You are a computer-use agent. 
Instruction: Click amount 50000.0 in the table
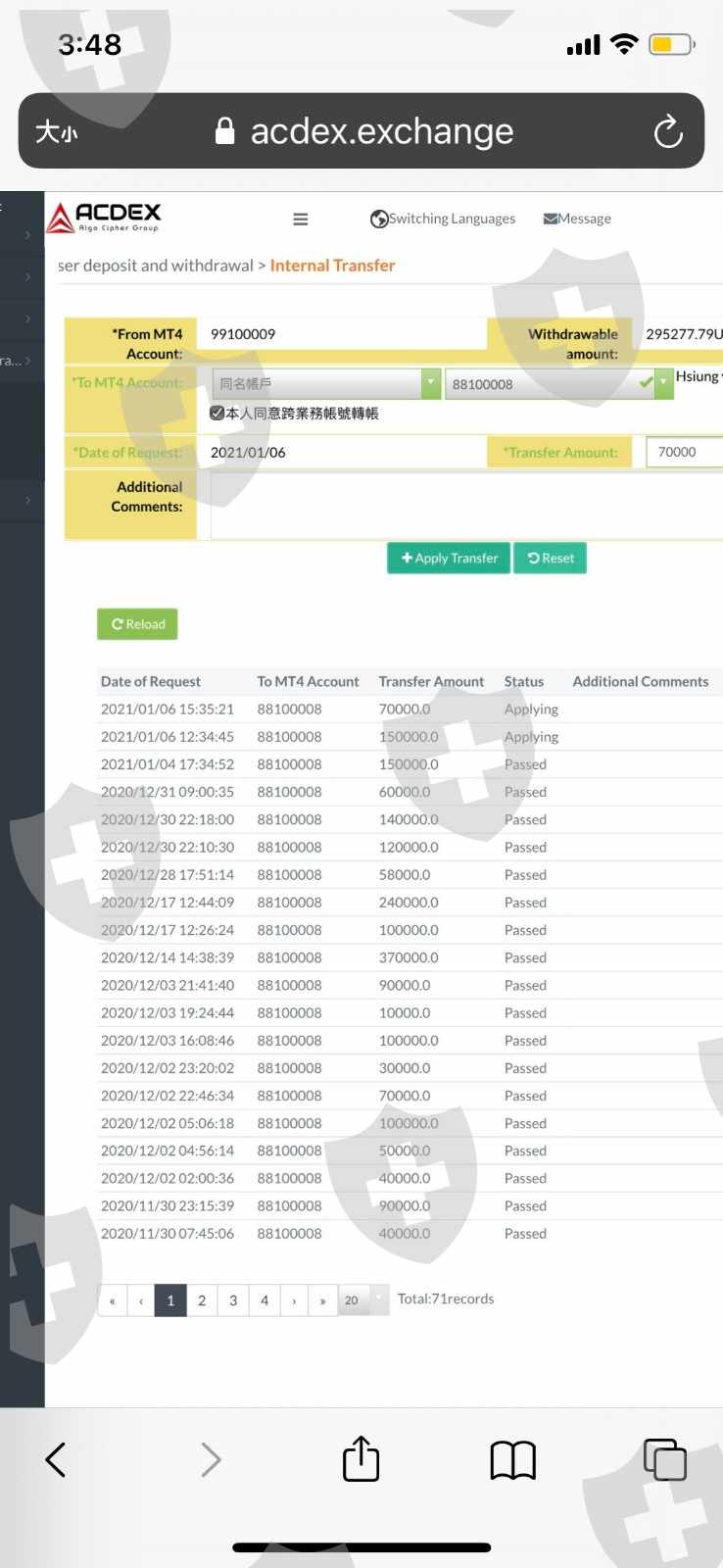[x=405, y=1151]
